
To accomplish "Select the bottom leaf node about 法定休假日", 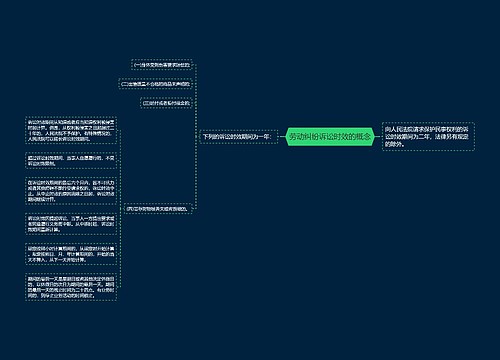I will (71, 287).
